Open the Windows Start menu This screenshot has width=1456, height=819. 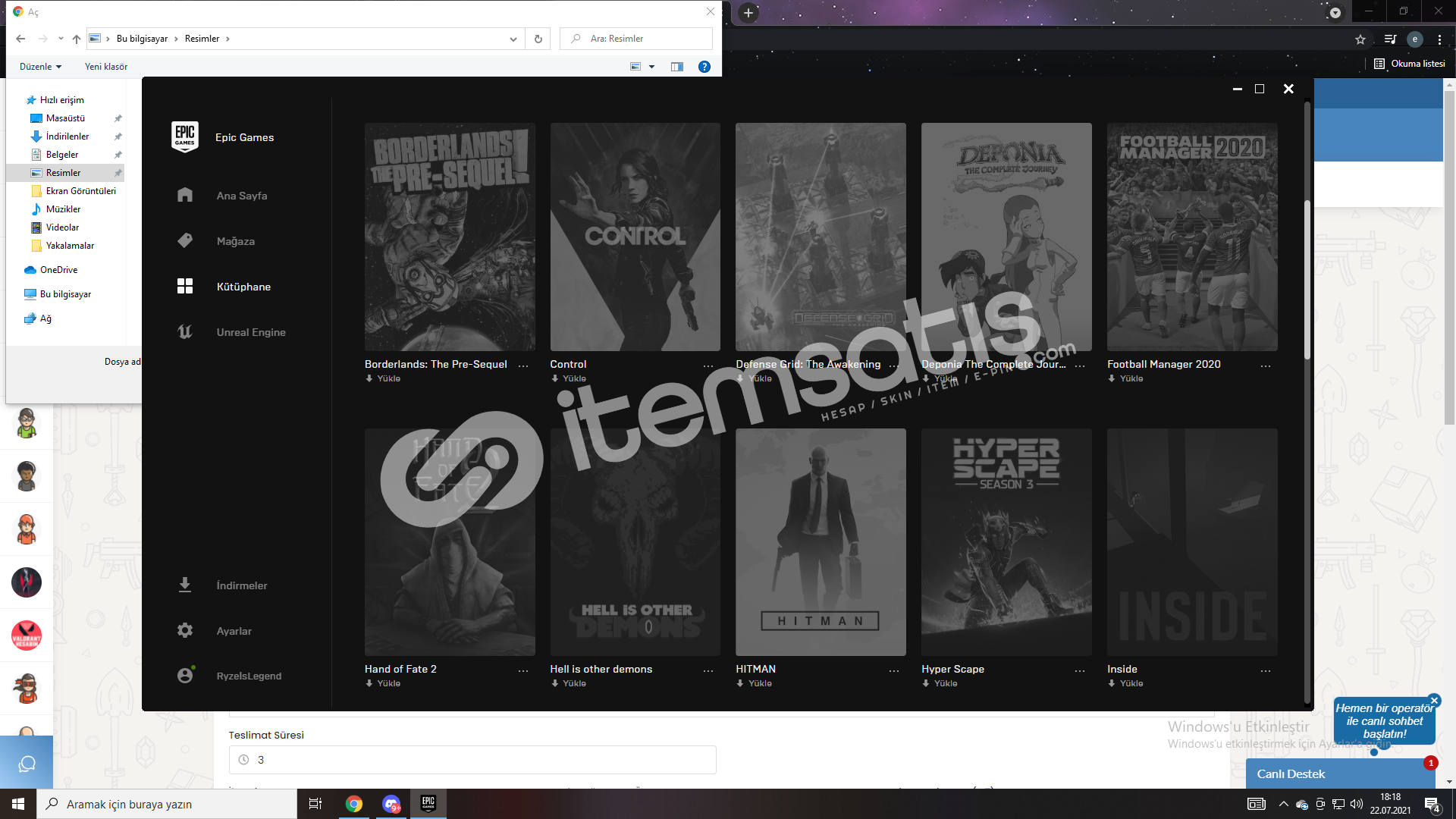tap(18, 804)
